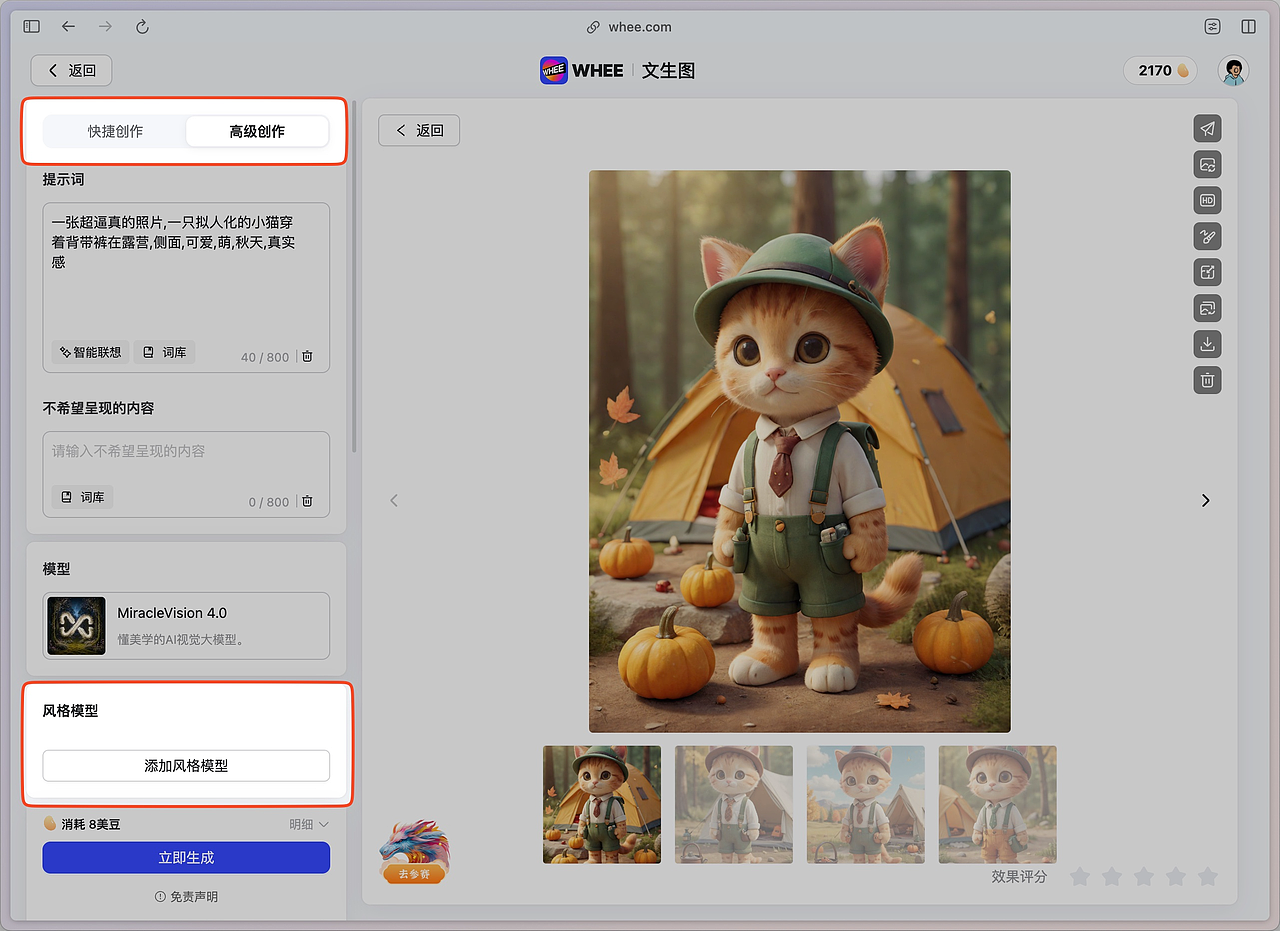Open browser page settings icon
This screenshot has width=1280, height=931.
1212,27
